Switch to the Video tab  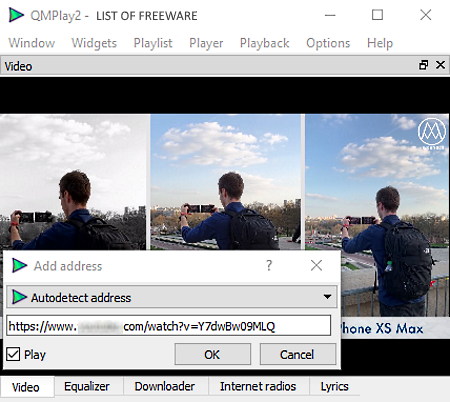click(26, 387)
